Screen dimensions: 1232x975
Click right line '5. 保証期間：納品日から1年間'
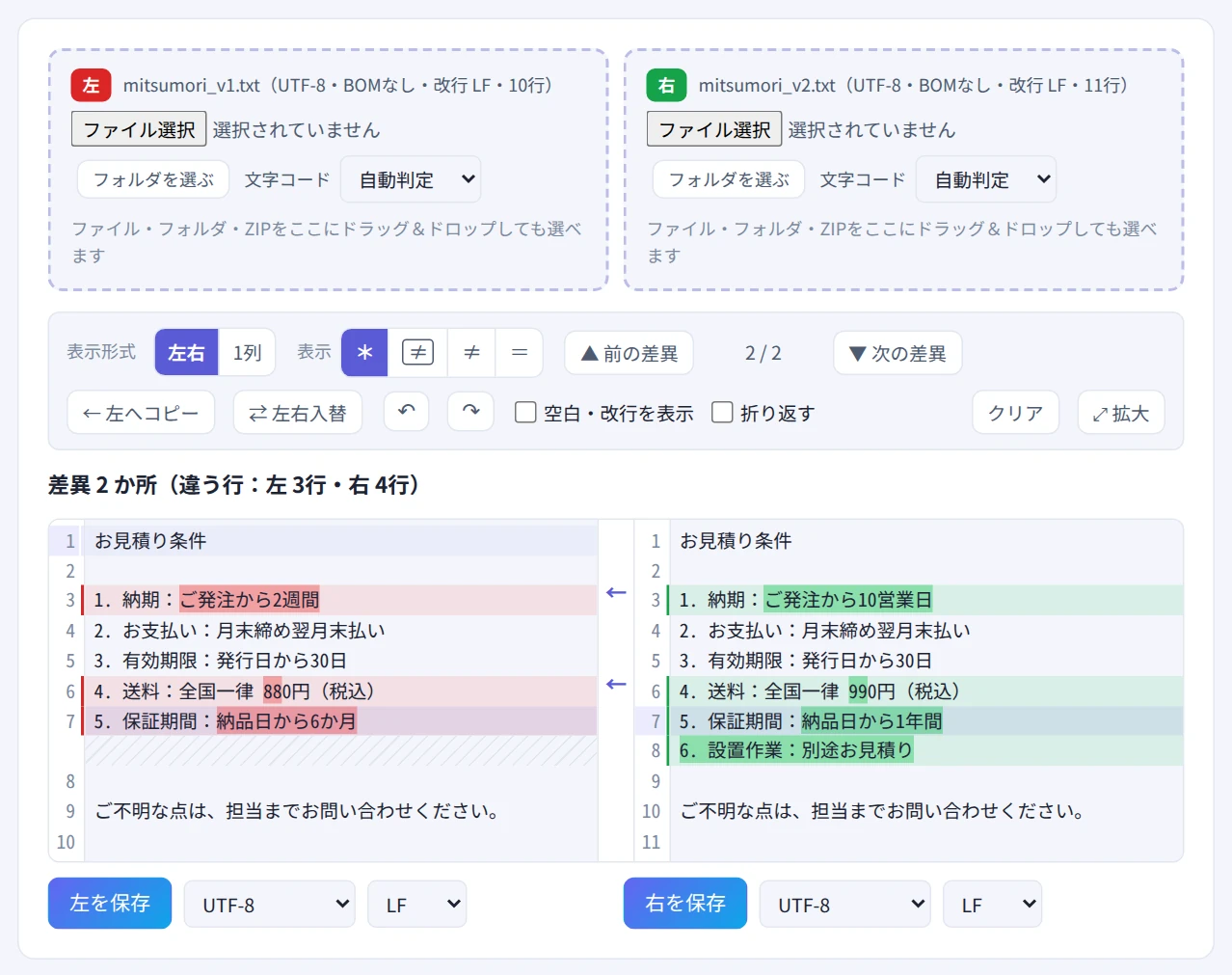(x=925, y=721)
